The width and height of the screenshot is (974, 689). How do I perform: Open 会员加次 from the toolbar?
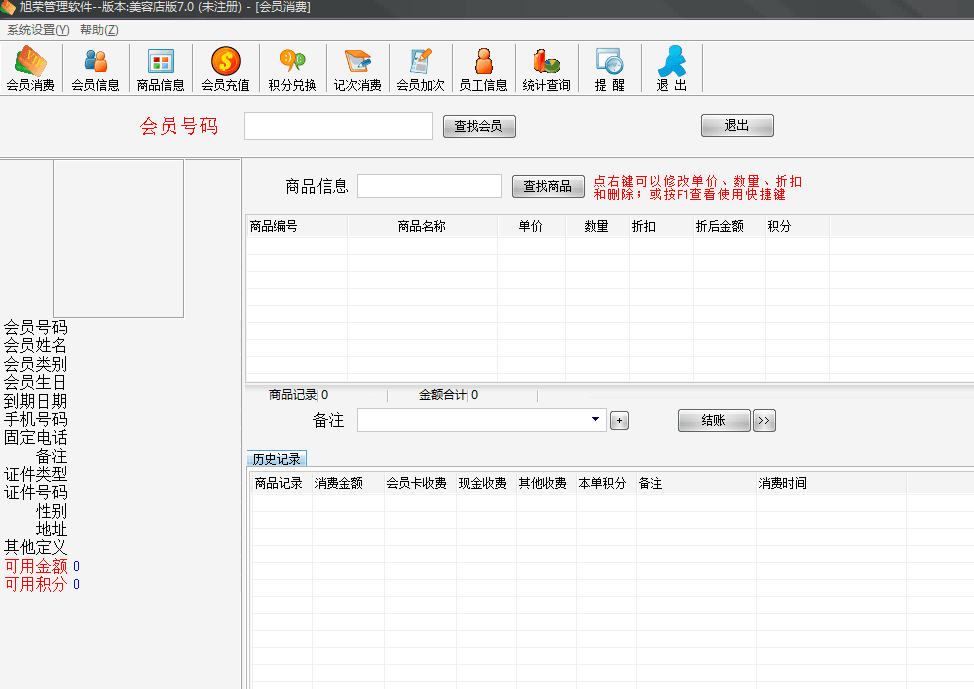(420, 68)
